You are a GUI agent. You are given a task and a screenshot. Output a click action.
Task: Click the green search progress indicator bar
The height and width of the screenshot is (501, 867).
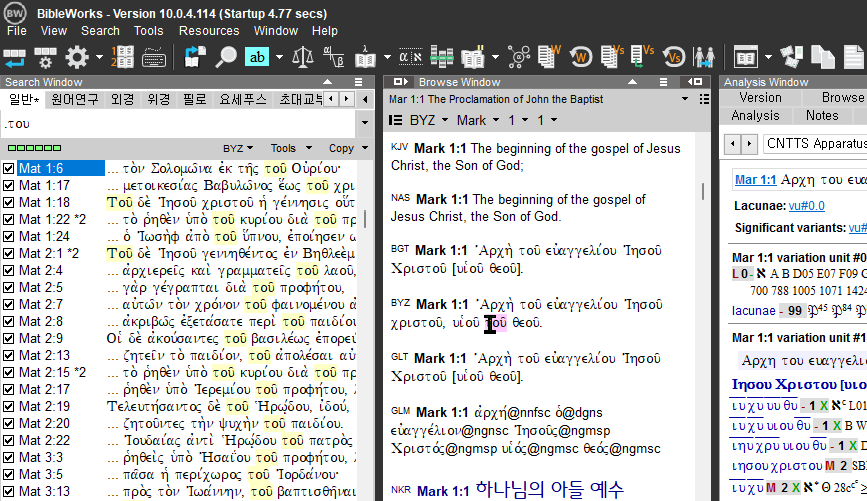pos(34,148)
